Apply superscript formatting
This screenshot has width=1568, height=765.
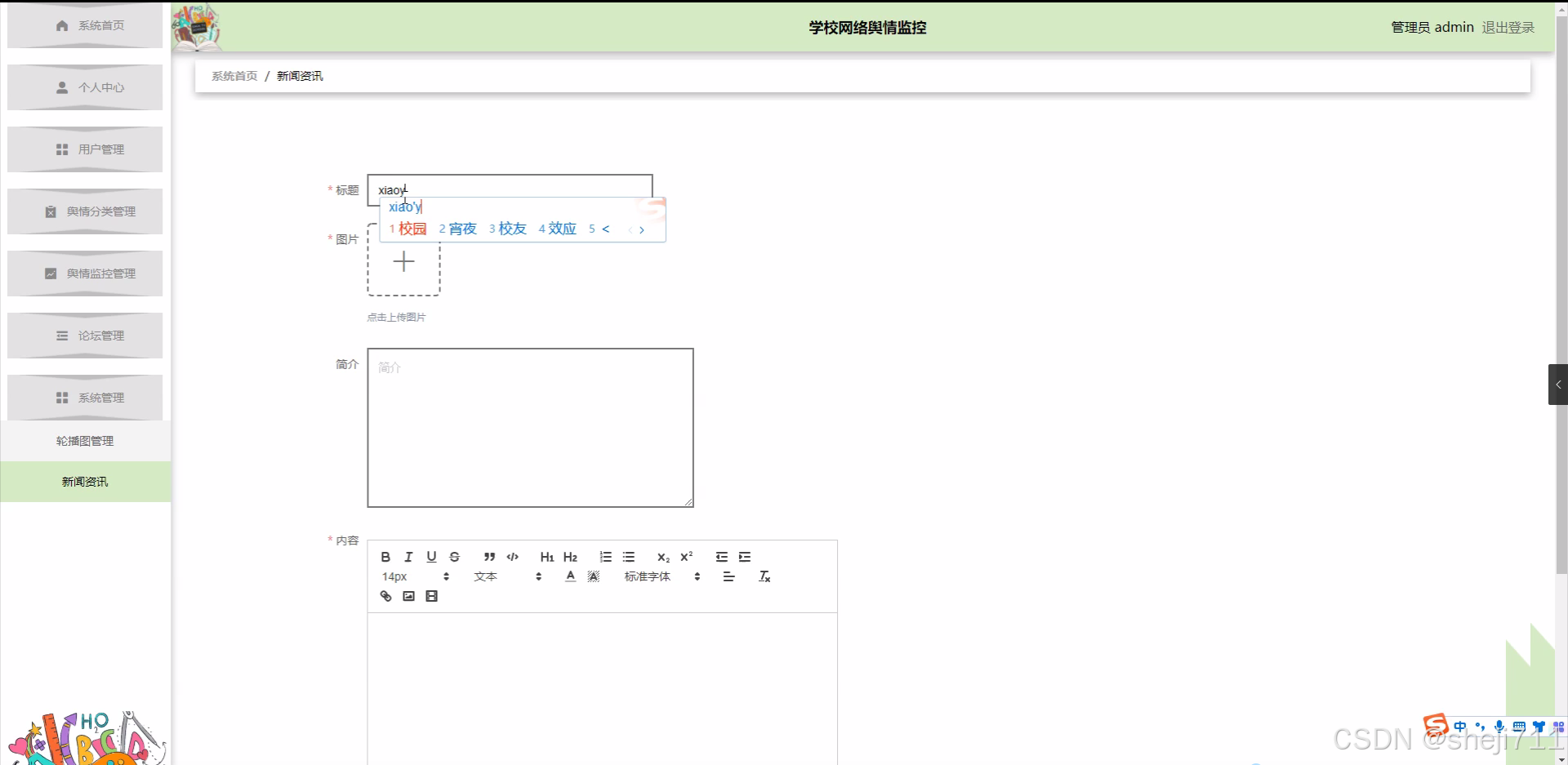point(686,557)
